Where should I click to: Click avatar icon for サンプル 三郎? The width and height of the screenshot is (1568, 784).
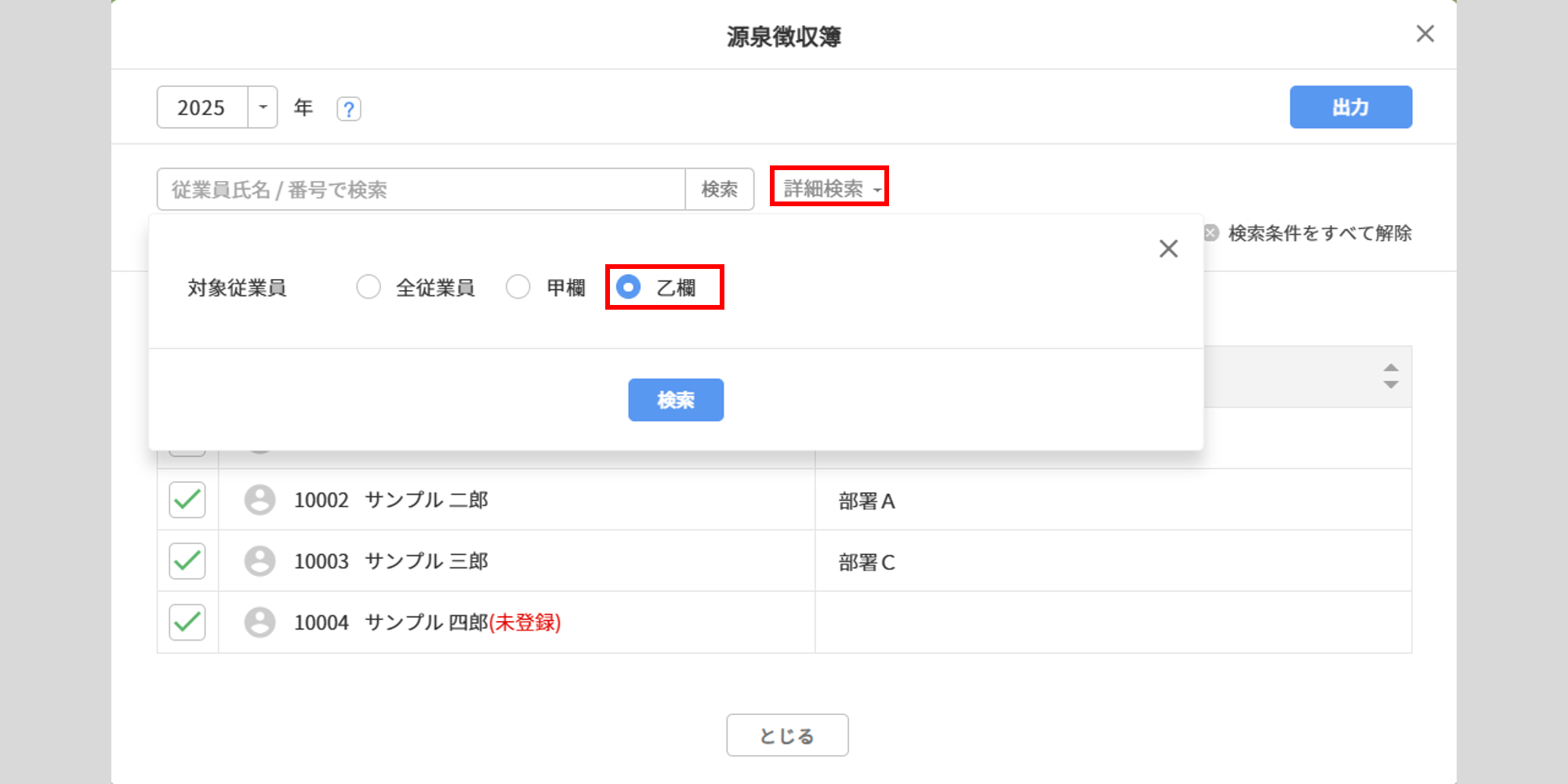(260, 561)
